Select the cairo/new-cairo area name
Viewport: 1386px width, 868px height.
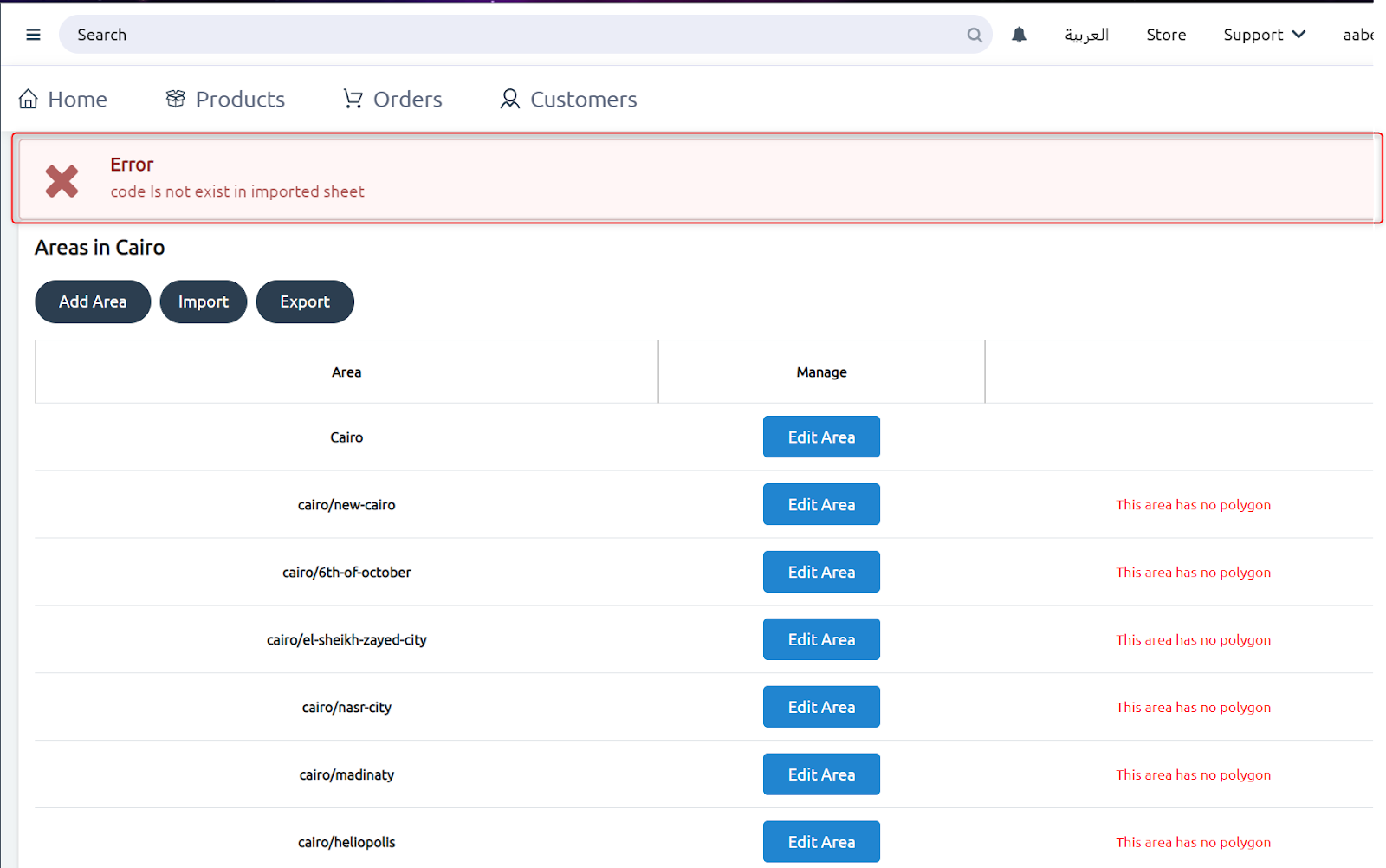coord(346,505)
